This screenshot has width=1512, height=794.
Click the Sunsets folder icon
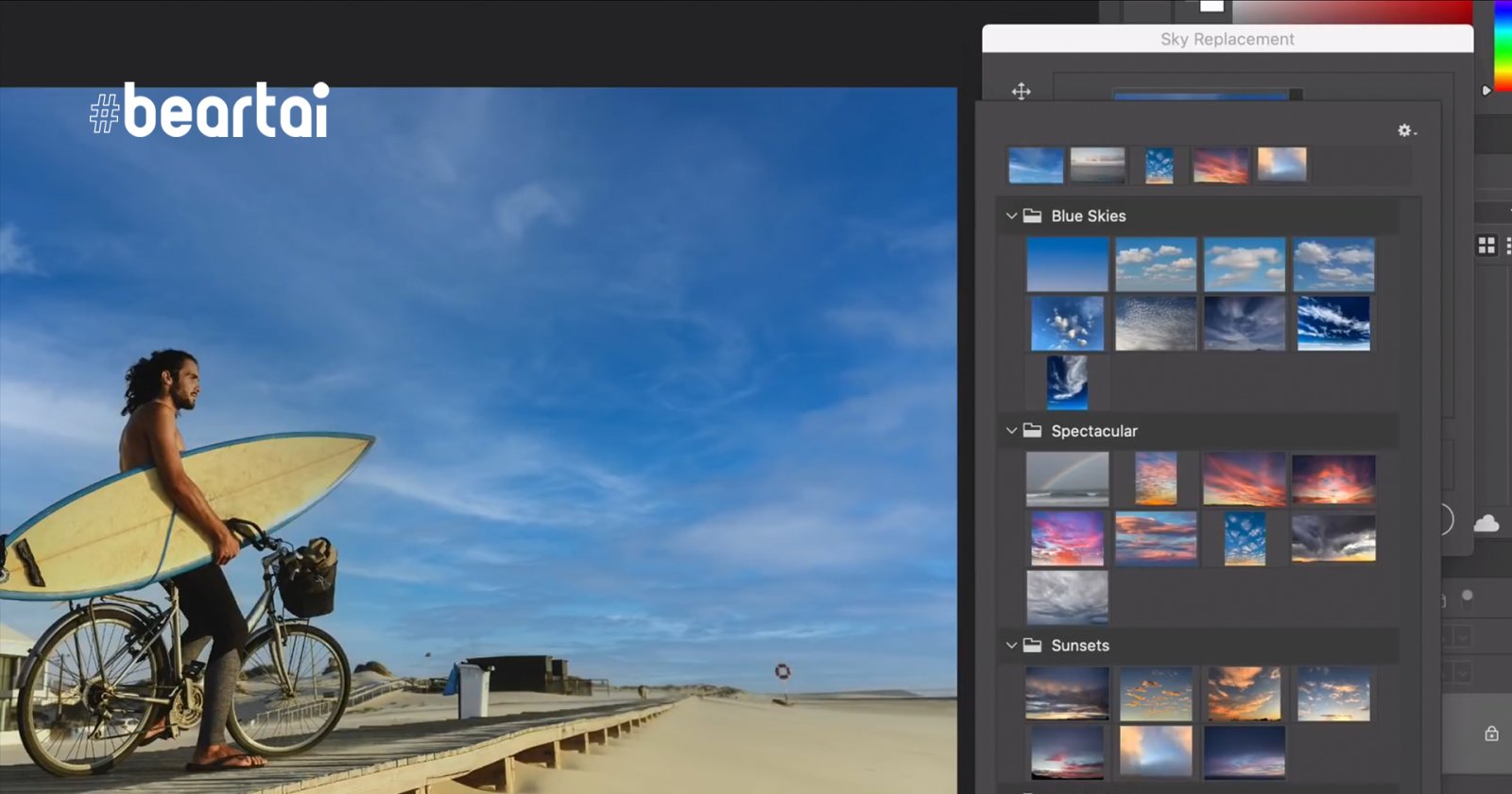pyautogui.click(x=1032, y=645)
